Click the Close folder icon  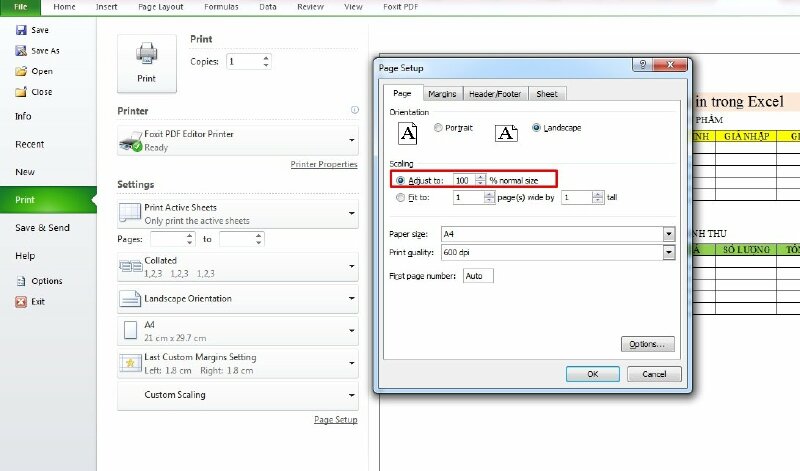[x=21, y=92]
